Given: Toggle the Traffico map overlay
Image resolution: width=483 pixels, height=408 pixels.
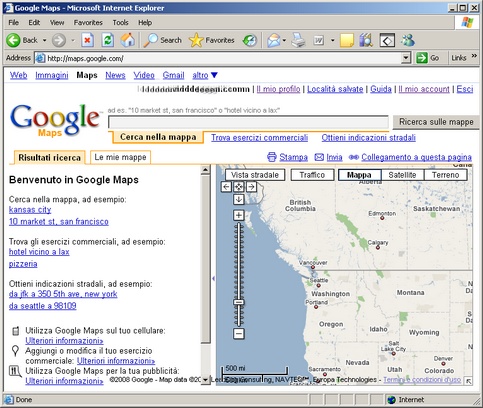Looking at the screenshot, I should 312,175.
